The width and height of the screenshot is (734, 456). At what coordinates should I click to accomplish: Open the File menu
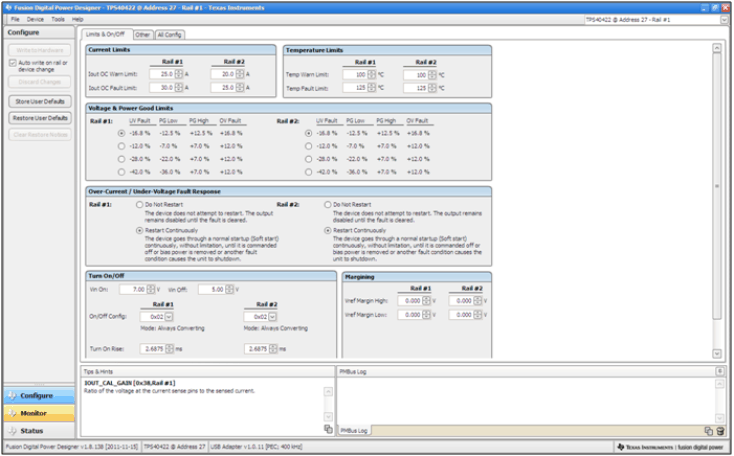15,19
